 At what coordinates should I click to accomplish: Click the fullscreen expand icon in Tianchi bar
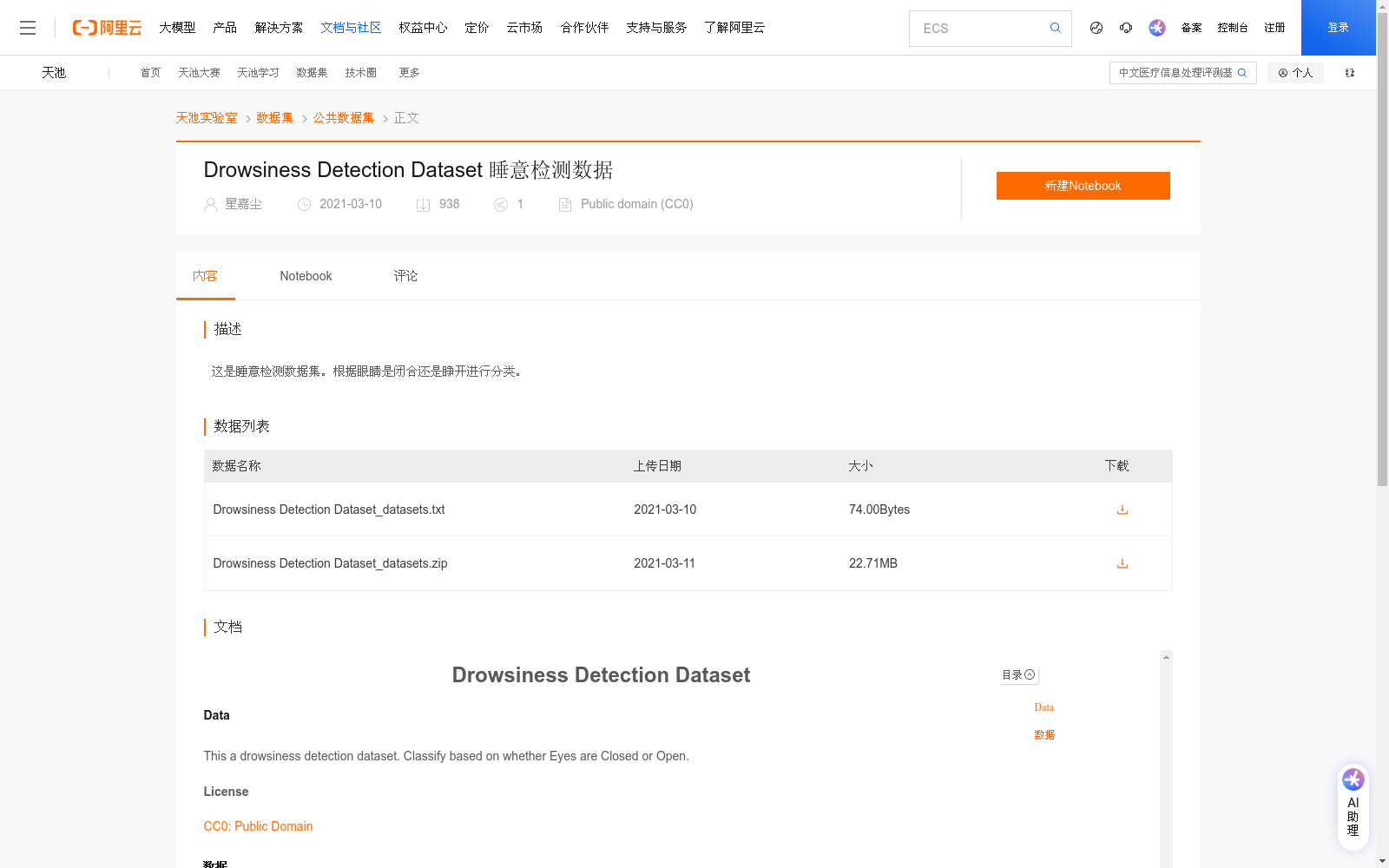[1350, 73]
